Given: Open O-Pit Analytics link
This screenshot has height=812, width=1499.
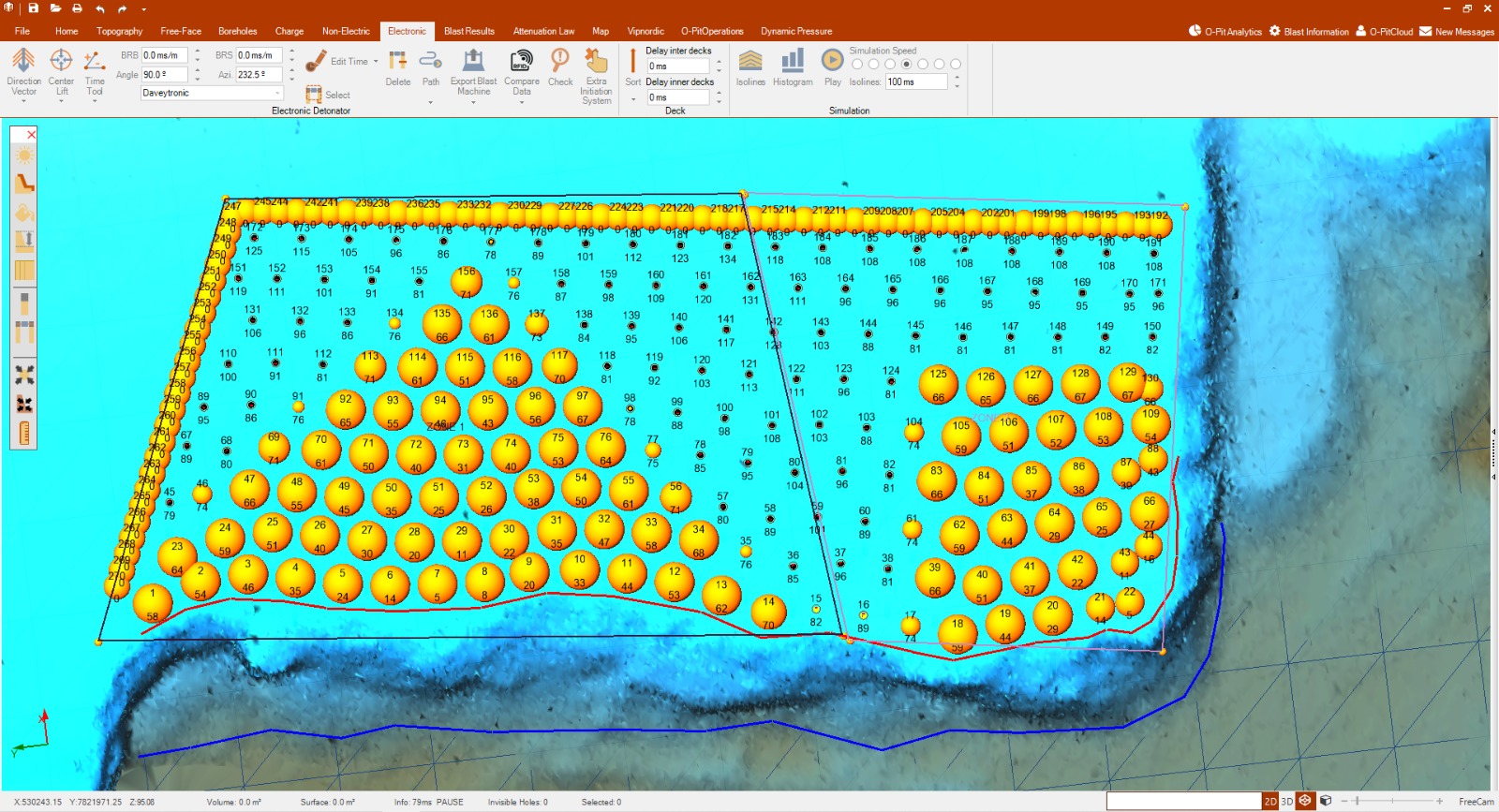Looking at the screenshot, I should click(1225, 31).
